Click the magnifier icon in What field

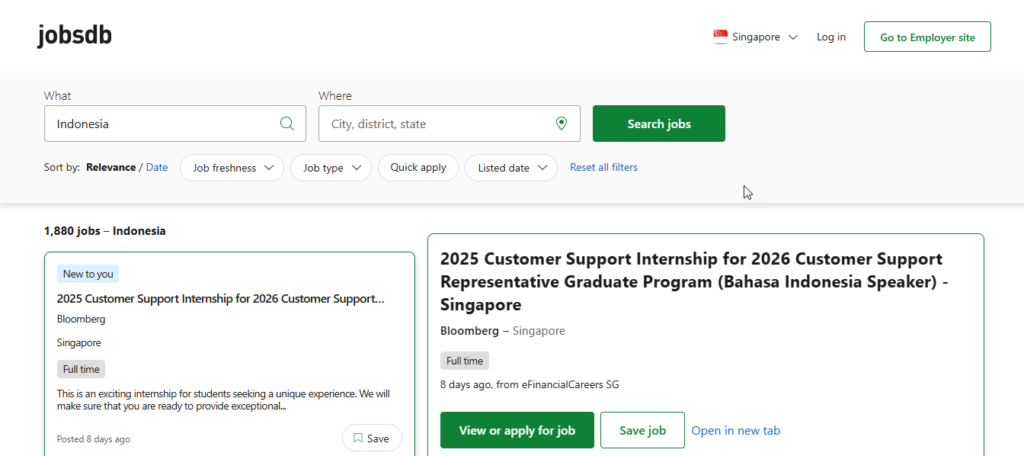(x=287, y=123)
